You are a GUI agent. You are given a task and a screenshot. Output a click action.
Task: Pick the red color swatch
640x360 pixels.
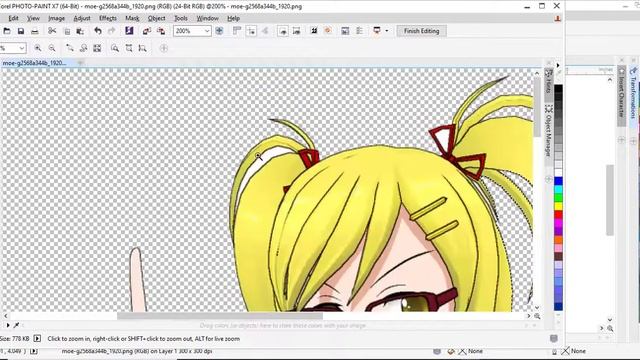558,214
